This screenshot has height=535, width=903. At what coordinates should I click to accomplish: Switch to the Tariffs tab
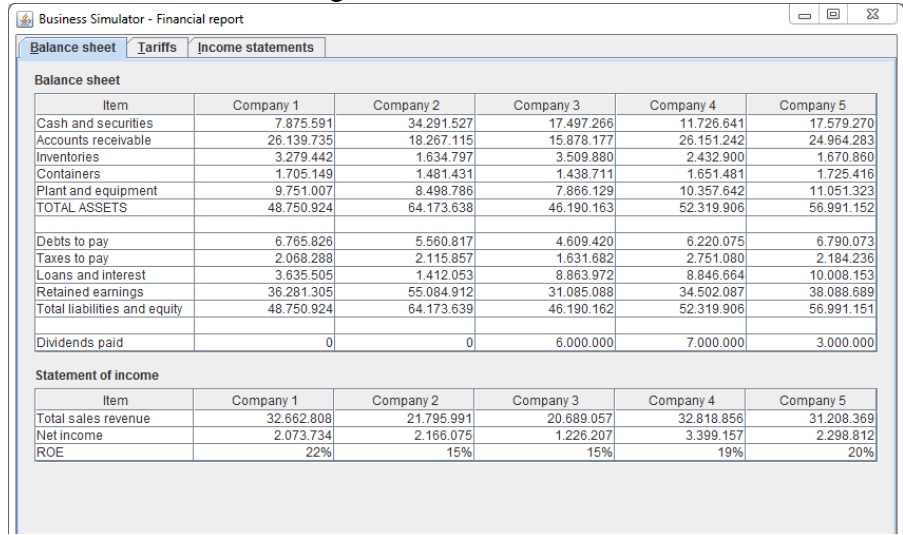[x=158, y=48]
